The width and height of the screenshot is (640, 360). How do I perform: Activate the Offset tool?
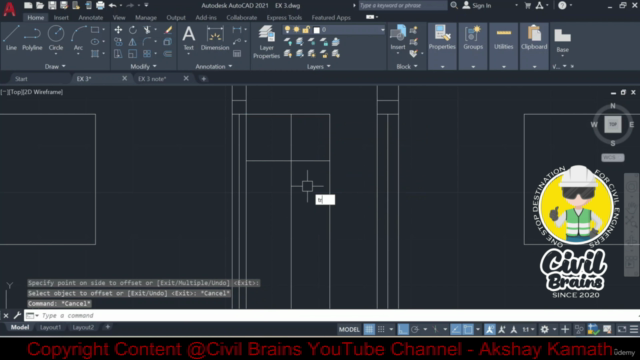pyautogui.click(x=168, y=53)
